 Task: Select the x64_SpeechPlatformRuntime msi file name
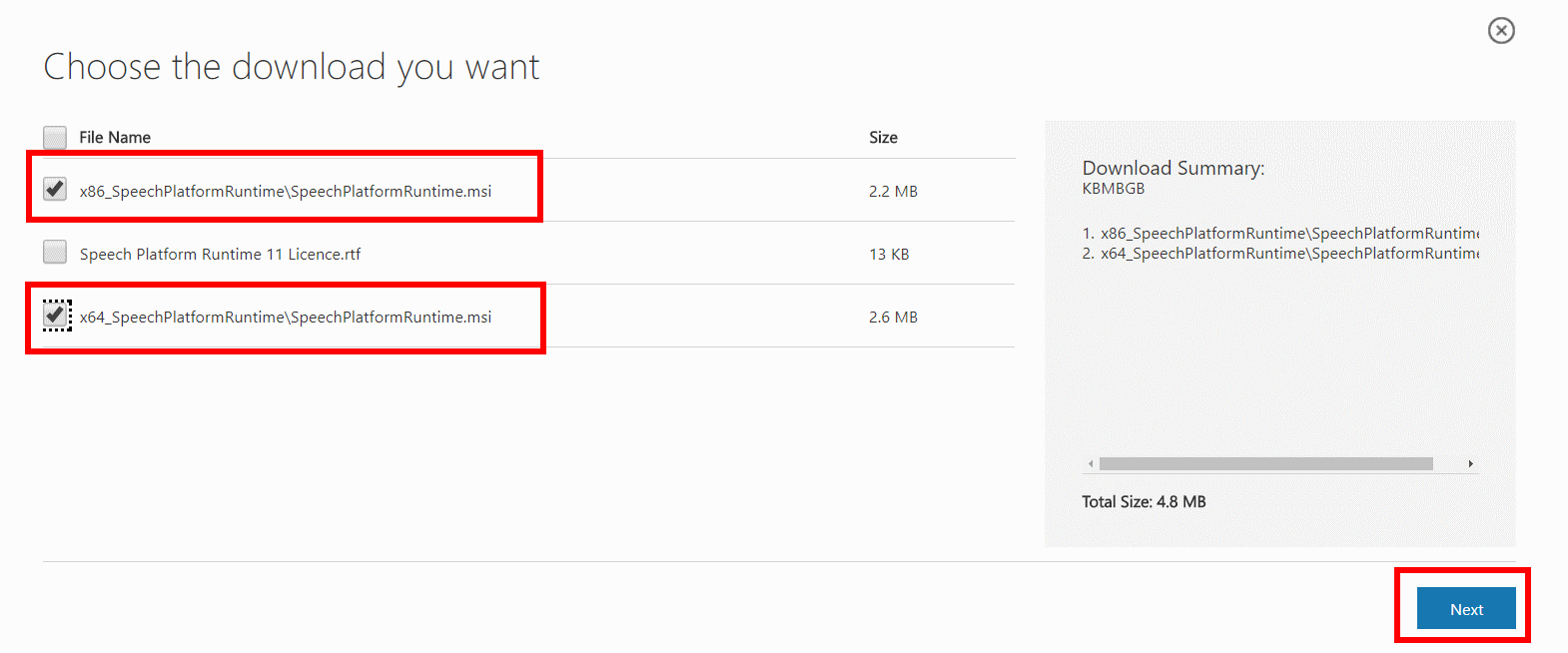286,317
